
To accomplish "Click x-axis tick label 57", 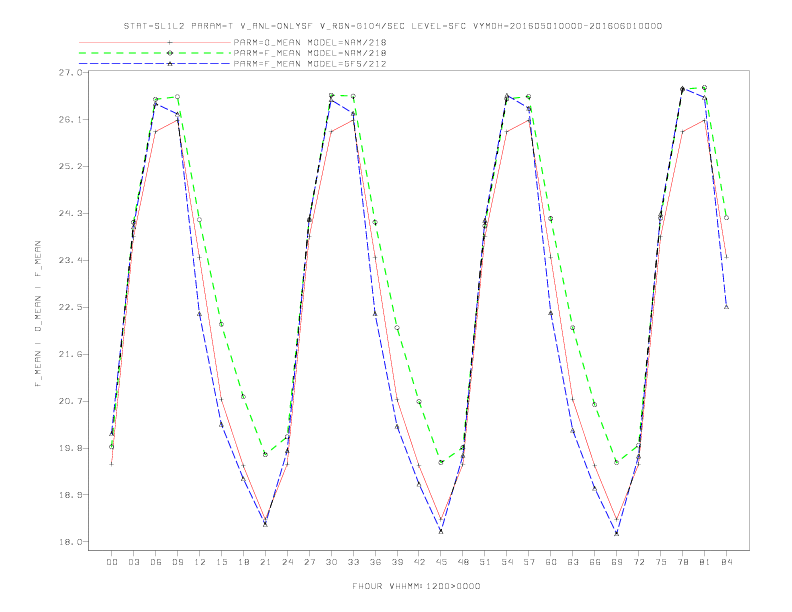I will tap(529, 562).
